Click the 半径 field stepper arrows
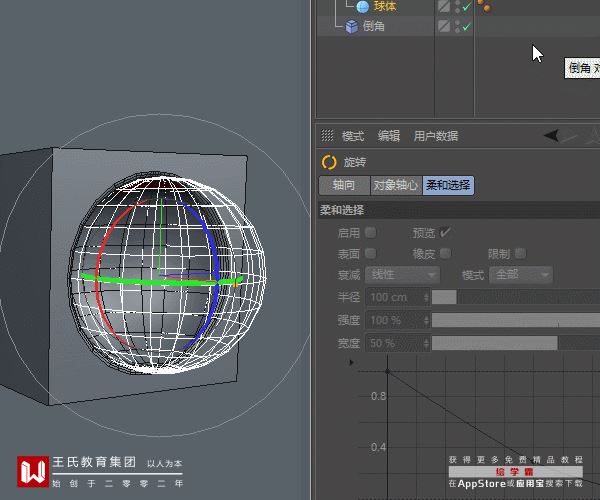Image resolution: width=600 pixels, height=500 pixels. pos(426,297)
